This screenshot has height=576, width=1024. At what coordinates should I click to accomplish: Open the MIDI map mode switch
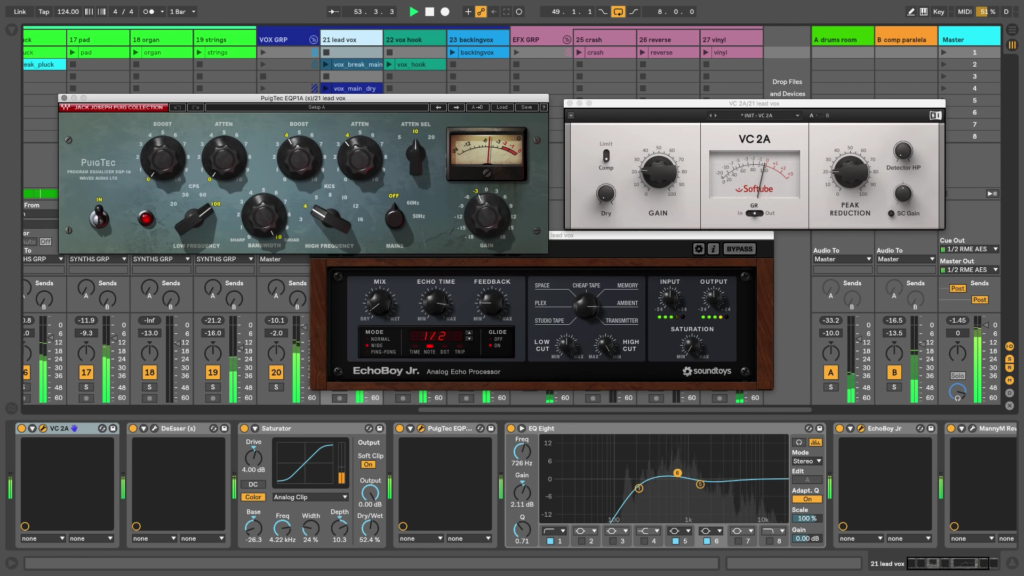(x=964, y=11)
